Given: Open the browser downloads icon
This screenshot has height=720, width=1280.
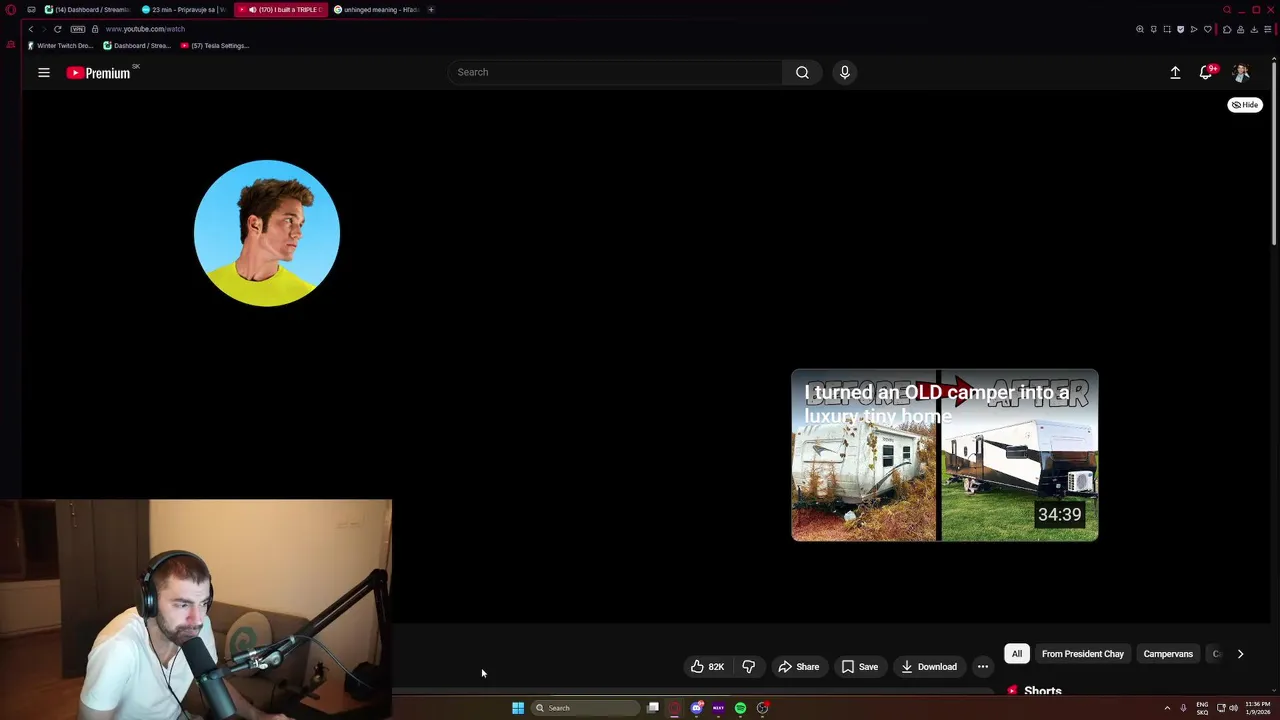Looking at the screenshot, I should tap(1254, 29).
